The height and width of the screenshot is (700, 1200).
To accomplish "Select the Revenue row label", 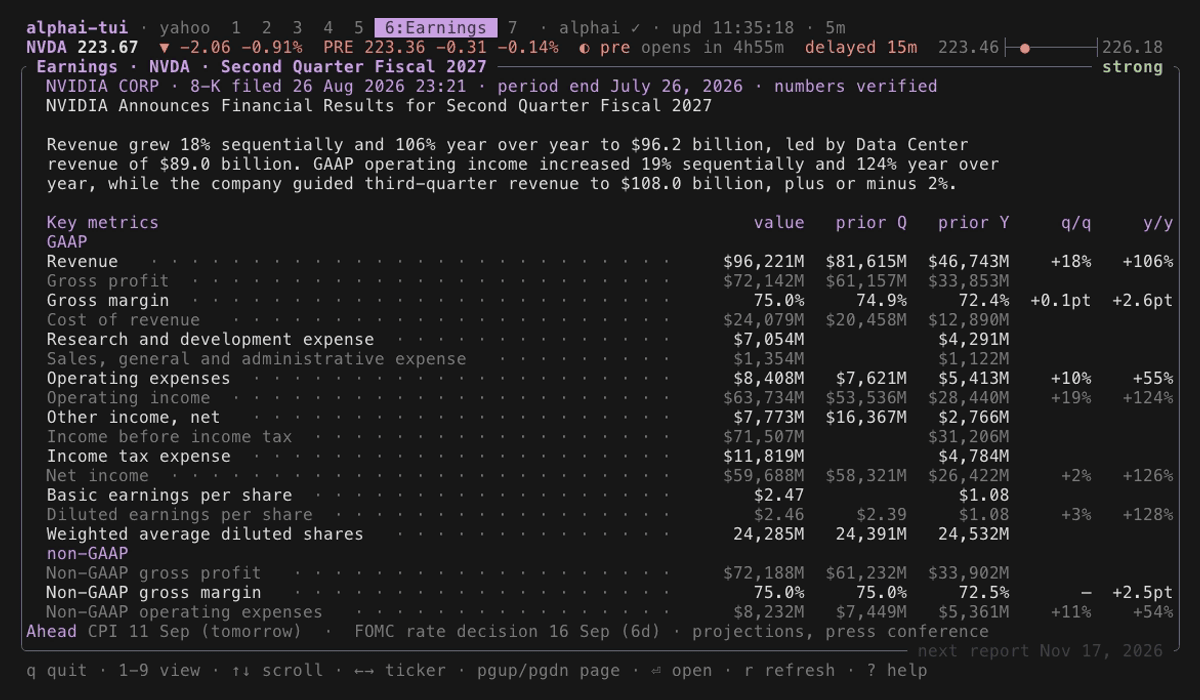I will point(82,262).
